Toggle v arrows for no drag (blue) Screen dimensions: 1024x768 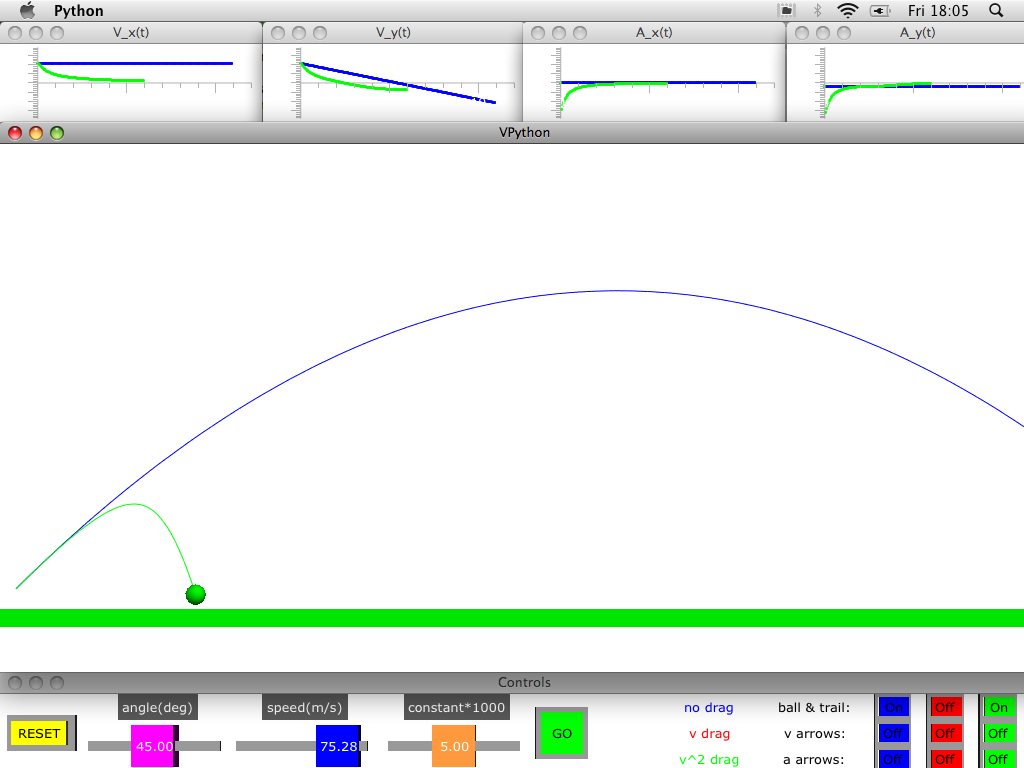[x=893, y=733]
